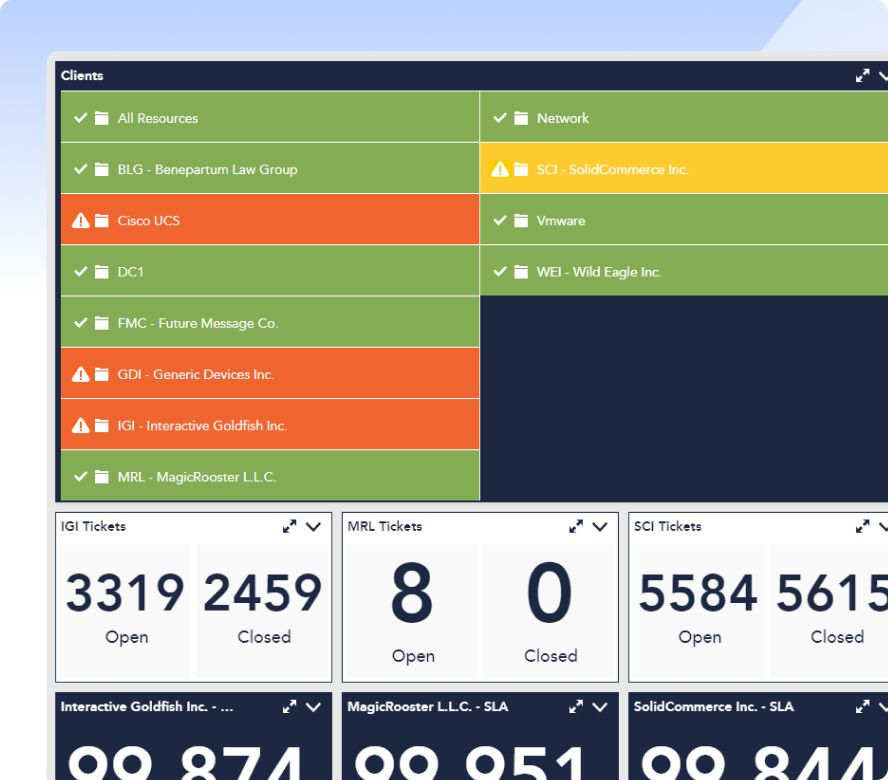
Task: Click the SCI - SolidCommerce warning triangle icon
Action: point(500,169)
